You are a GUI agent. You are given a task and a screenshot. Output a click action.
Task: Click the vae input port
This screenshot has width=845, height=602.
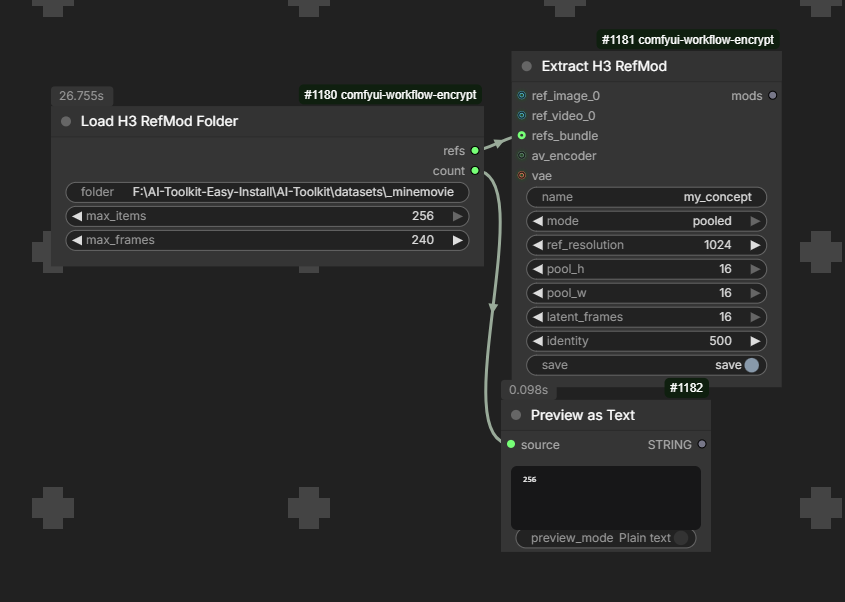pos(522,175)
